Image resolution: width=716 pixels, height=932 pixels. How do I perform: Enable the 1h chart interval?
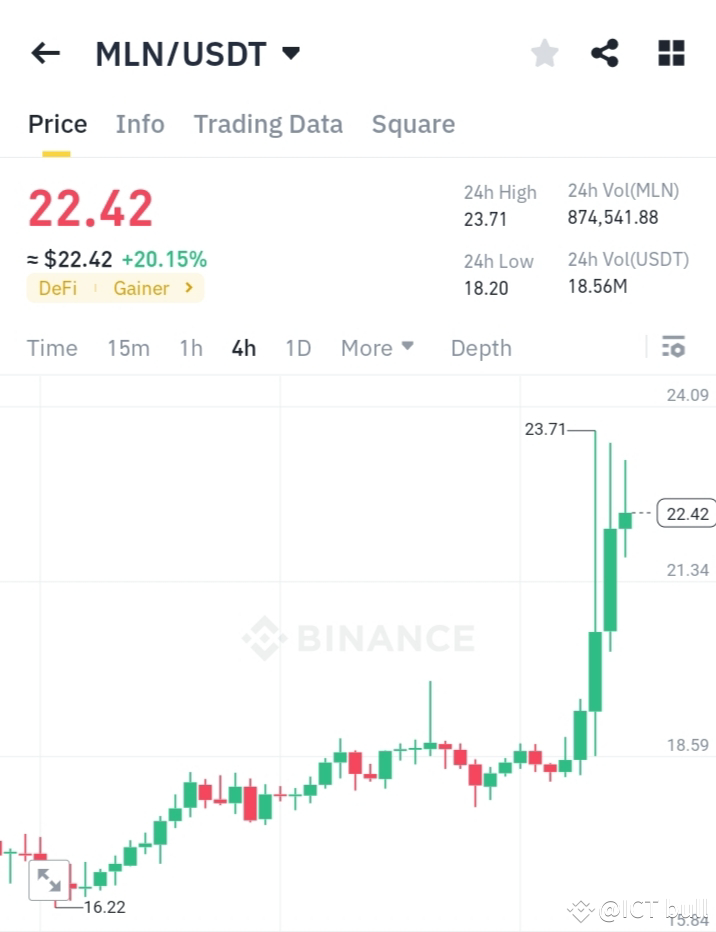(190, 348)
